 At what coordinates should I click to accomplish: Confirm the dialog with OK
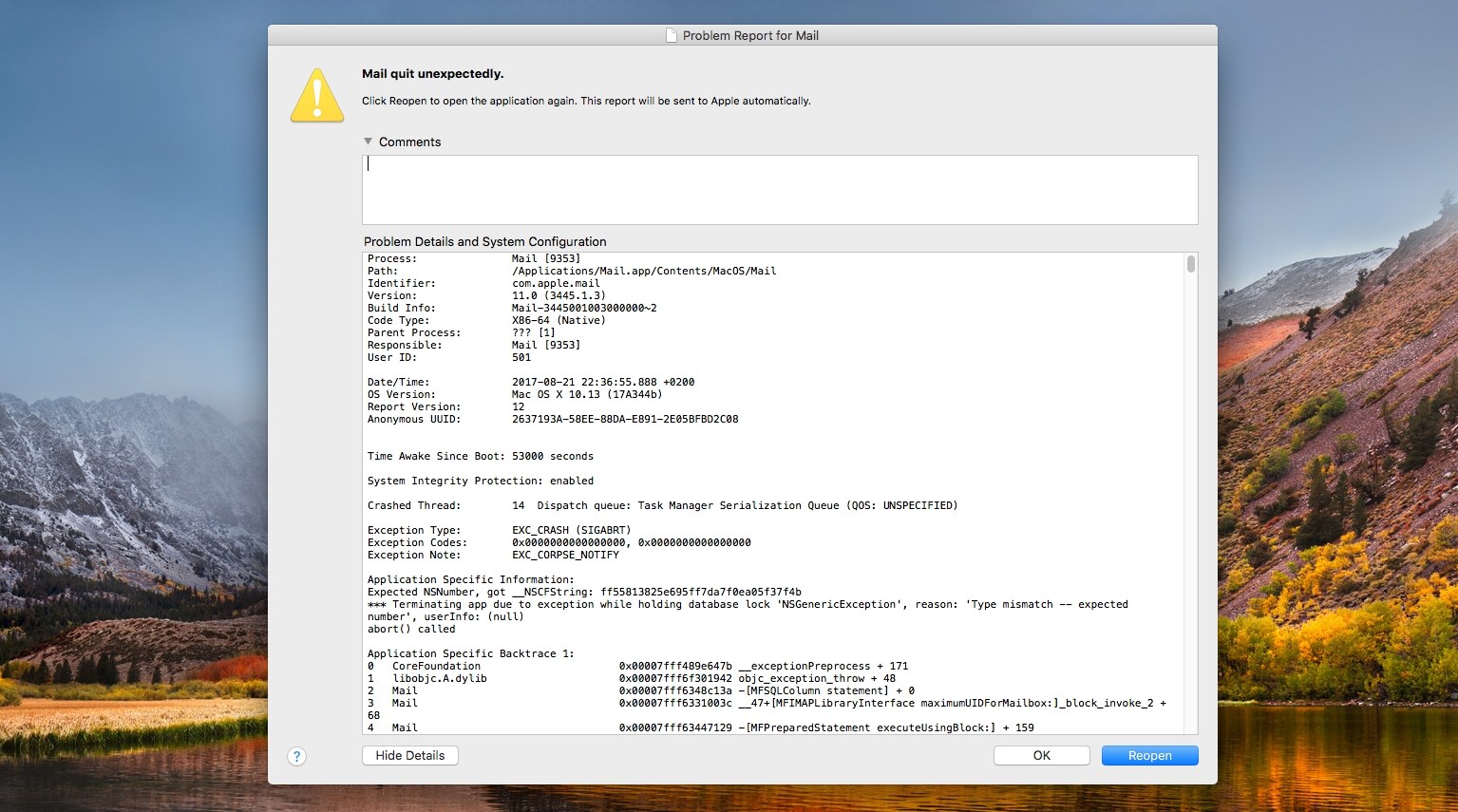tap(1042, 755)
